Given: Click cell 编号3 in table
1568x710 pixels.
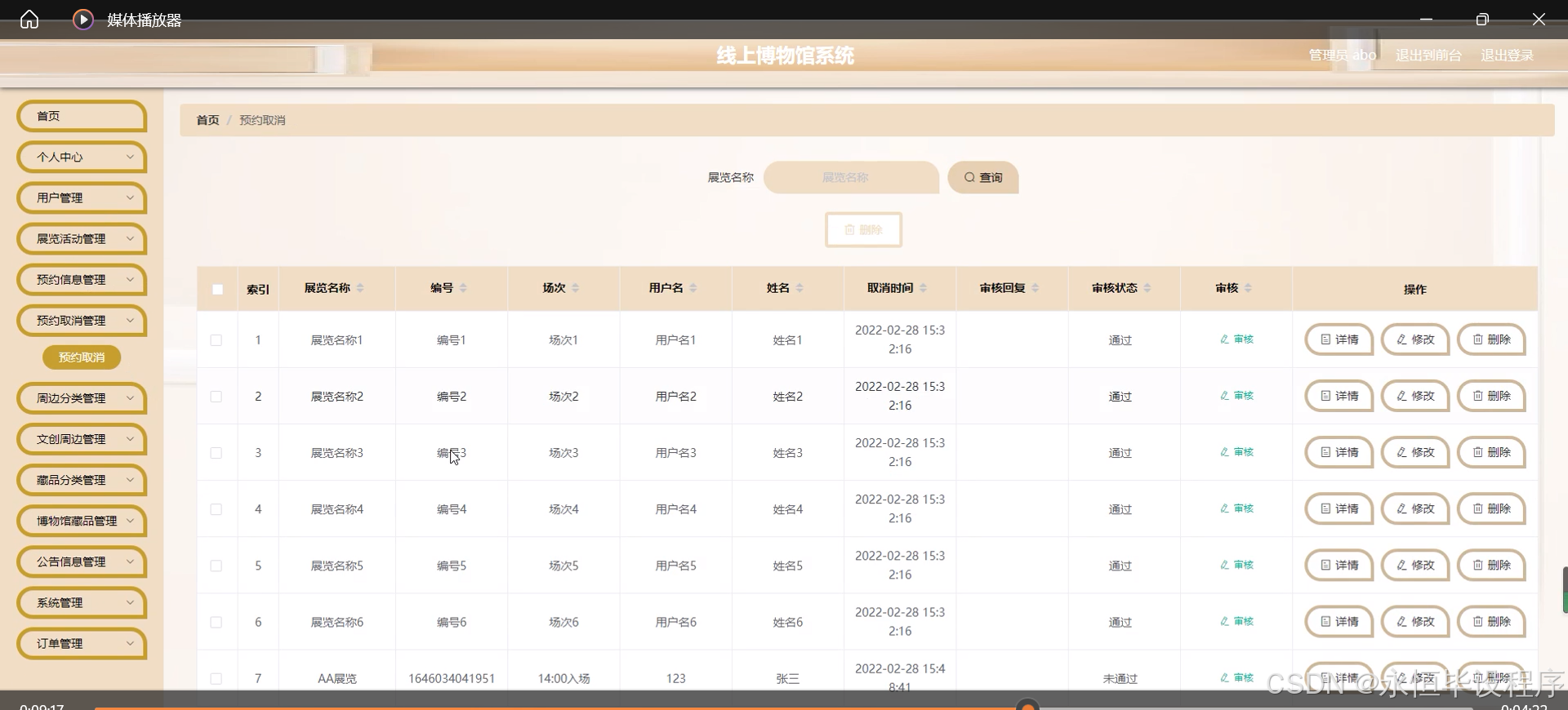Looking at the screenshot, I should (452, 453).
